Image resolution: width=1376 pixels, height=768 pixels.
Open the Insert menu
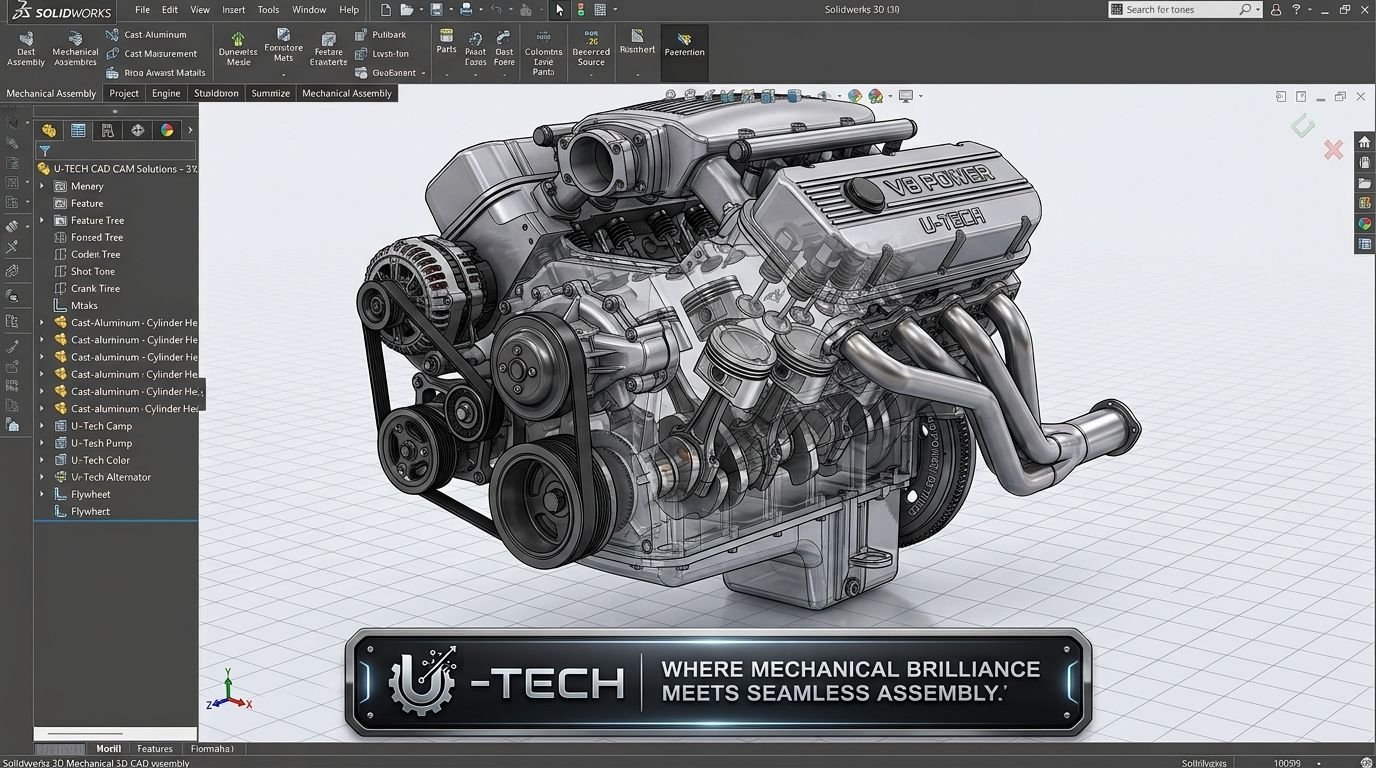coord(233,9)
